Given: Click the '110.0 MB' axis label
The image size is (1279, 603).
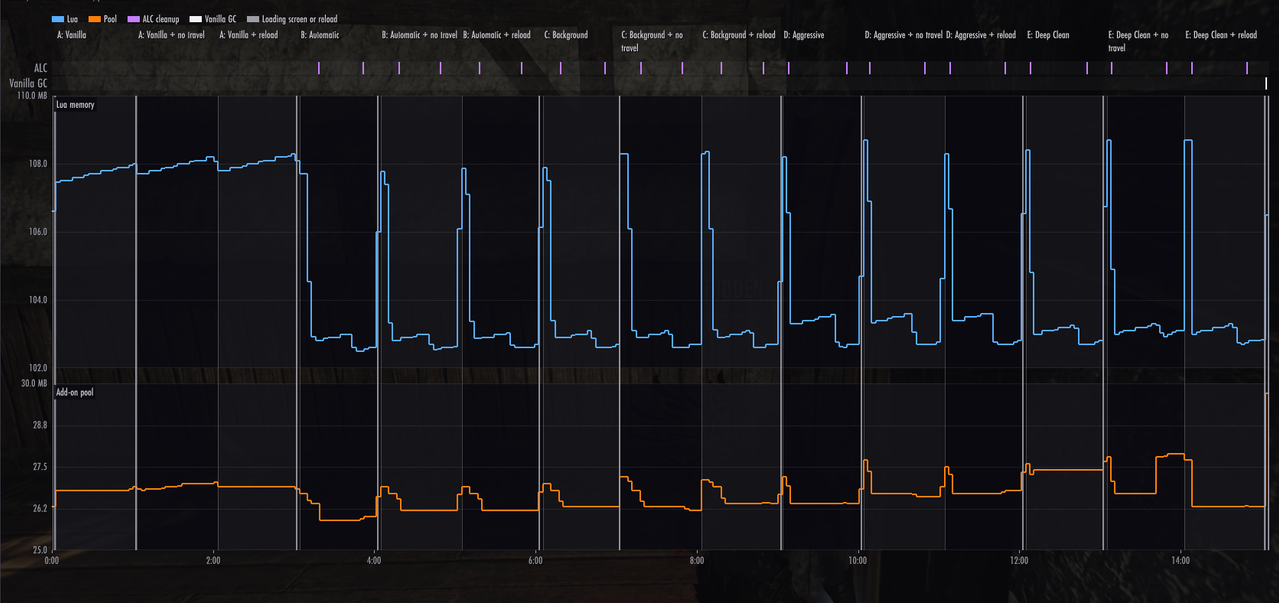Looking at the screenshot, I should 31,96.
